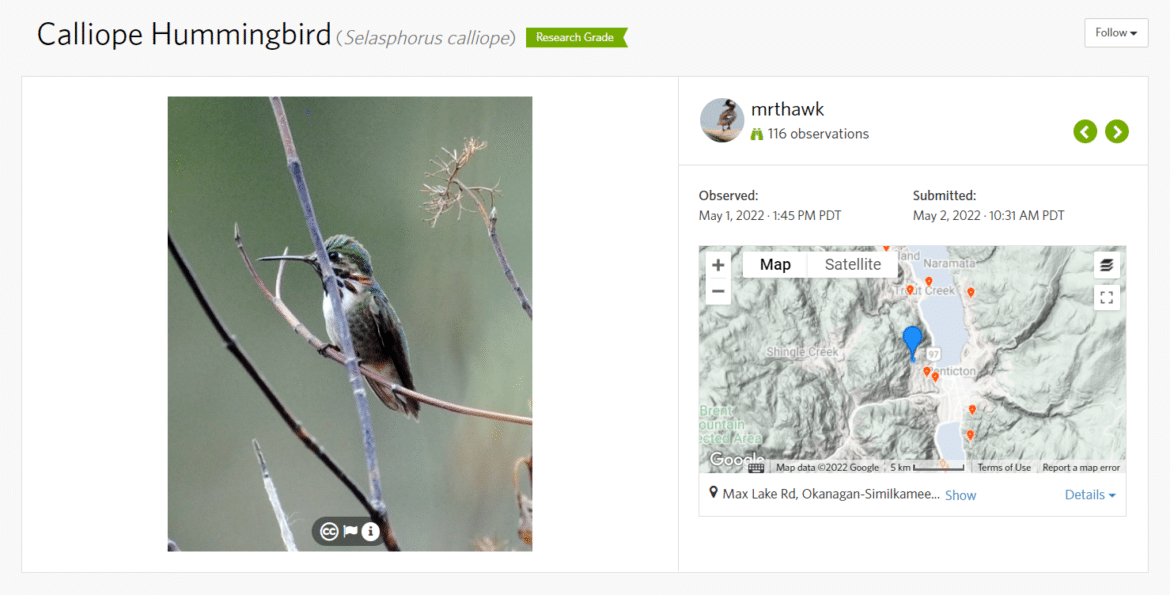Click the blue observation map pin
The image size is (1170, 595).
click(912, 343)
